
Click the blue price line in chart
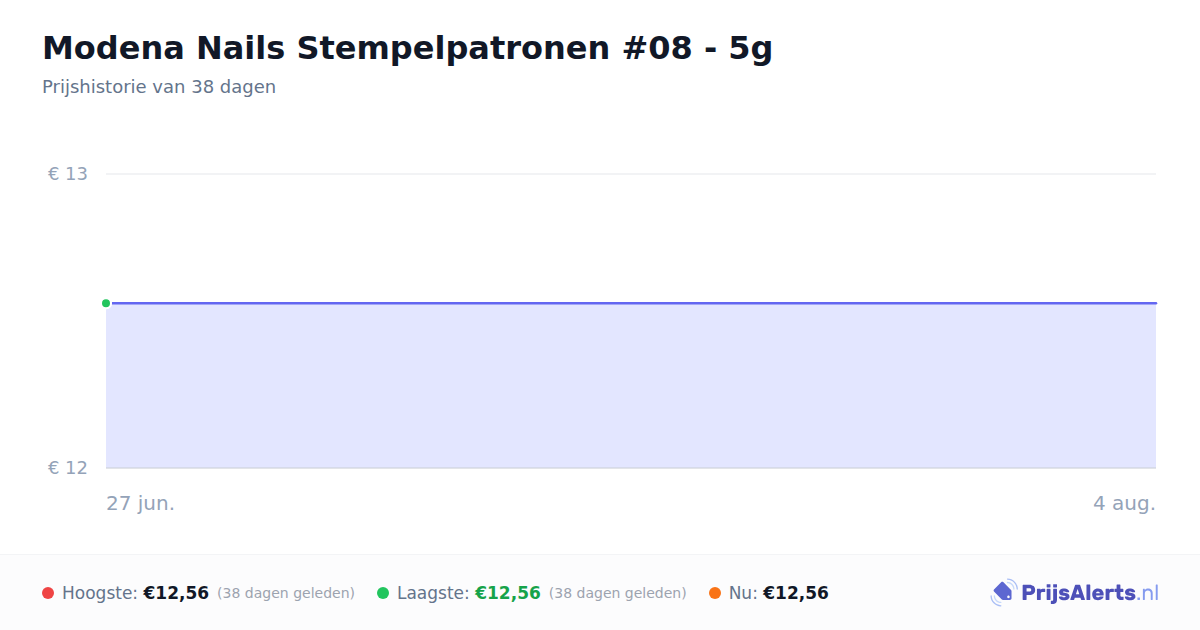point(631,303)
